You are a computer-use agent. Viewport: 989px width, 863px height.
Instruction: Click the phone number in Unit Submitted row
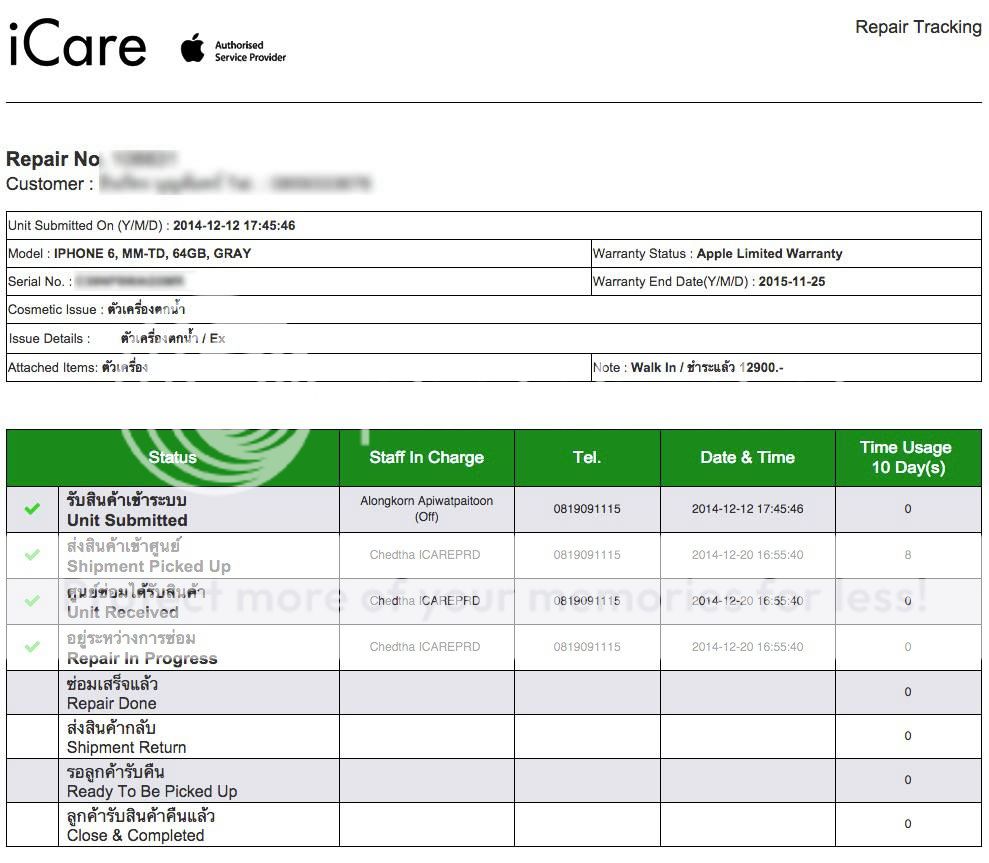pos(587,509)
